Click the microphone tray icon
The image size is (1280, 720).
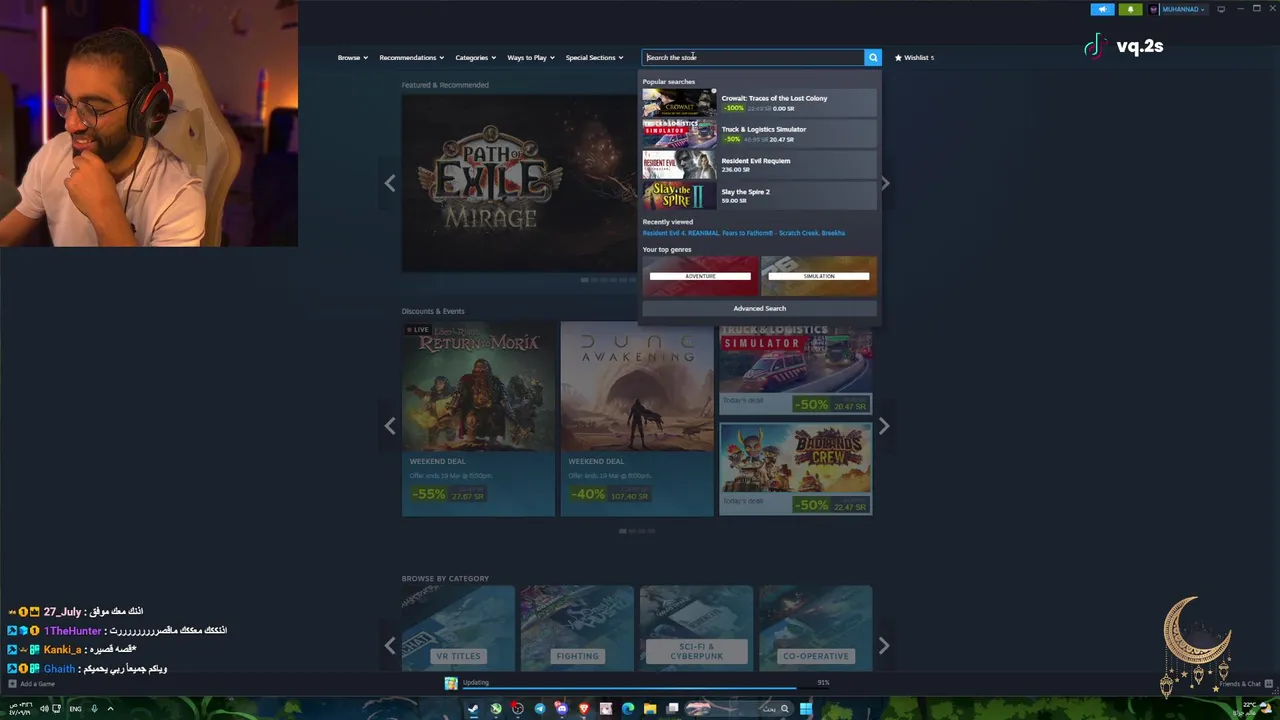pos(94,709)
